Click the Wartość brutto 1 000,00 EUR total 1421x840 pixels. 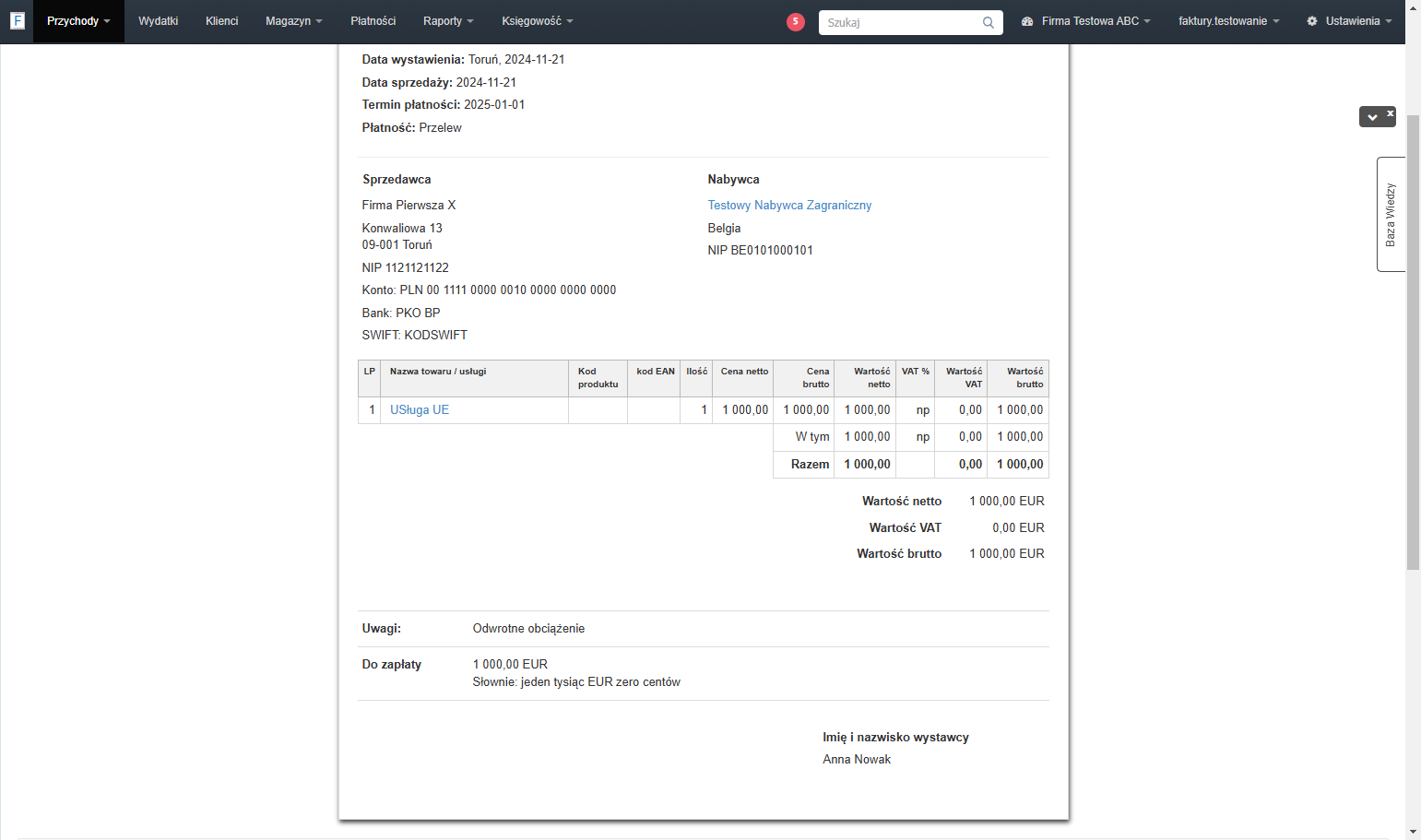951,554
